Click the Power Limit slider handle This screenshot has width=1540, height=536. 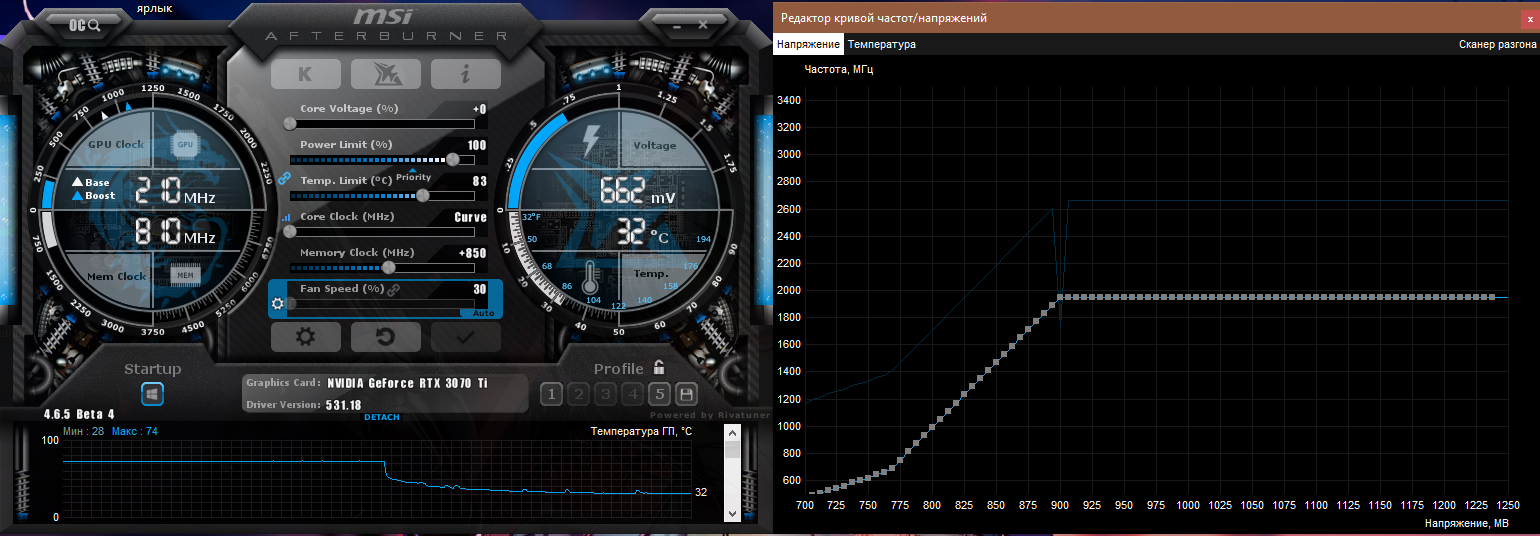point(453,159)
